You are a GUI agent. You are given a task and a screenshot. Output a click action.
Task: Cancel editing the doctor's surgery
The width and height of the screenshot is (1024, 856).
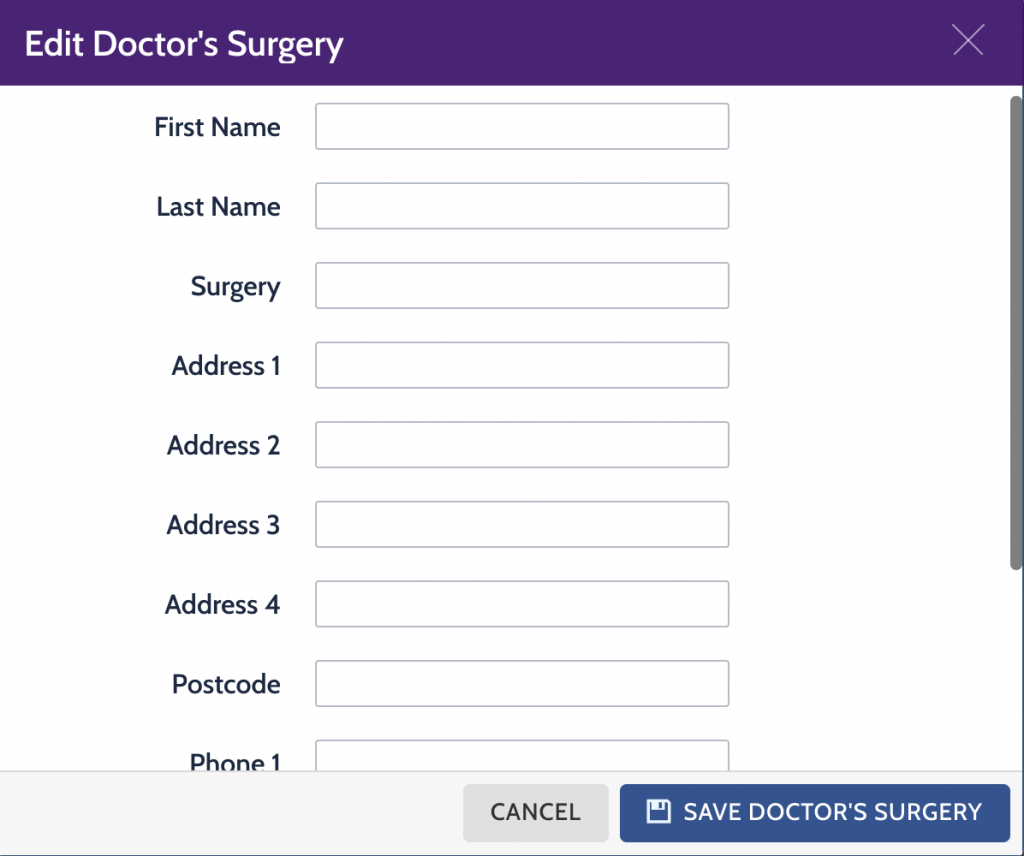click(x=536, y=813)
